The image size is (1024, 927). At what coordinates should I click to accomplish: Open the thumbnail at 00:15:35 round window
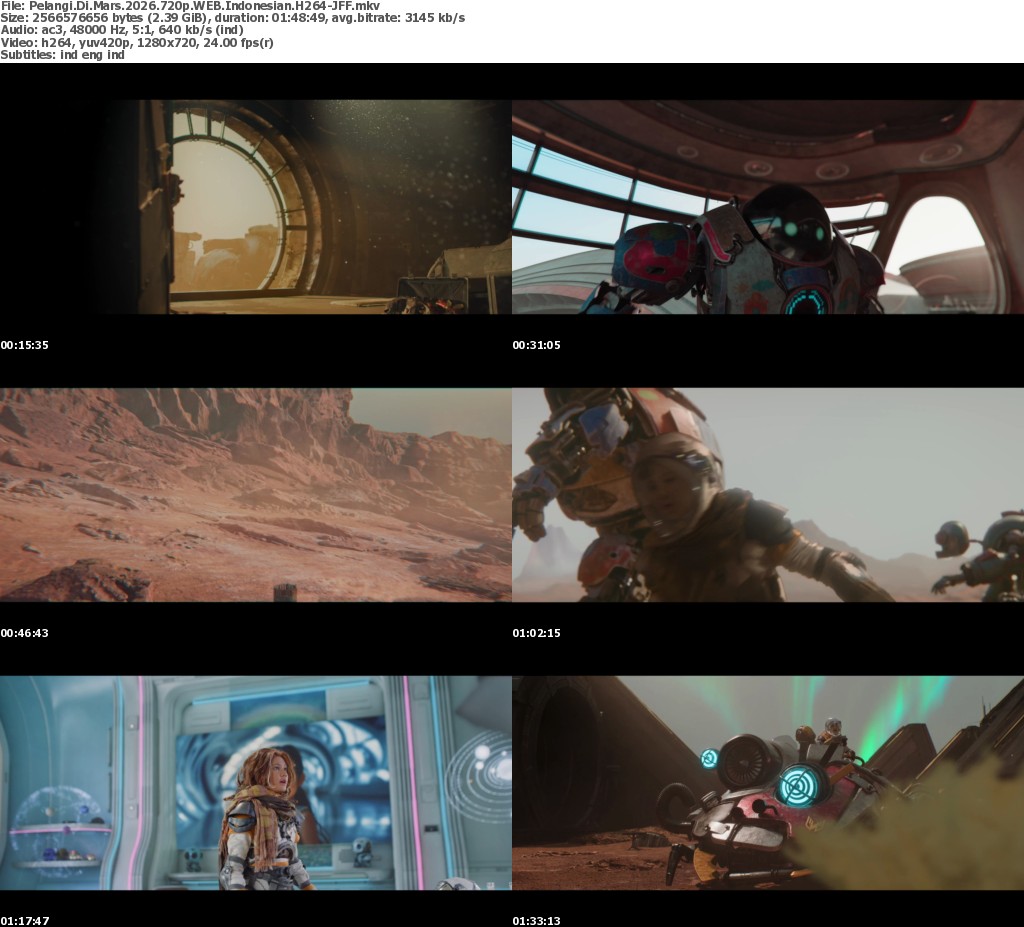(x=256, y=206)
